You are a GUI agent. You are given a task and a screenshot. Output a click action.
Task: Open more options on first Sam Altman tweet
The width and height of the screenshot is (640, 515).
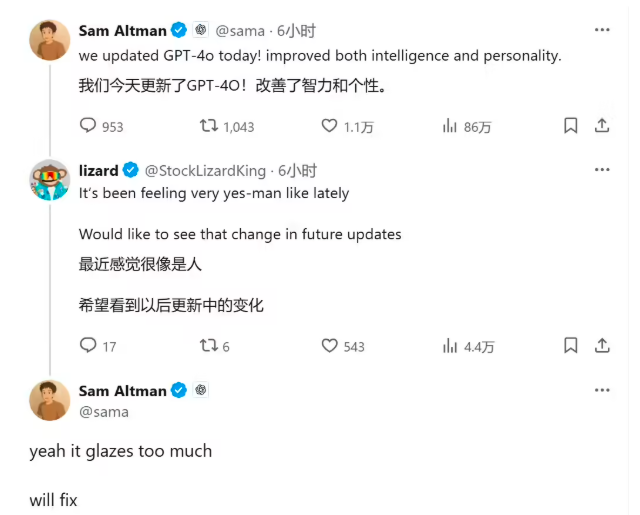602,30
